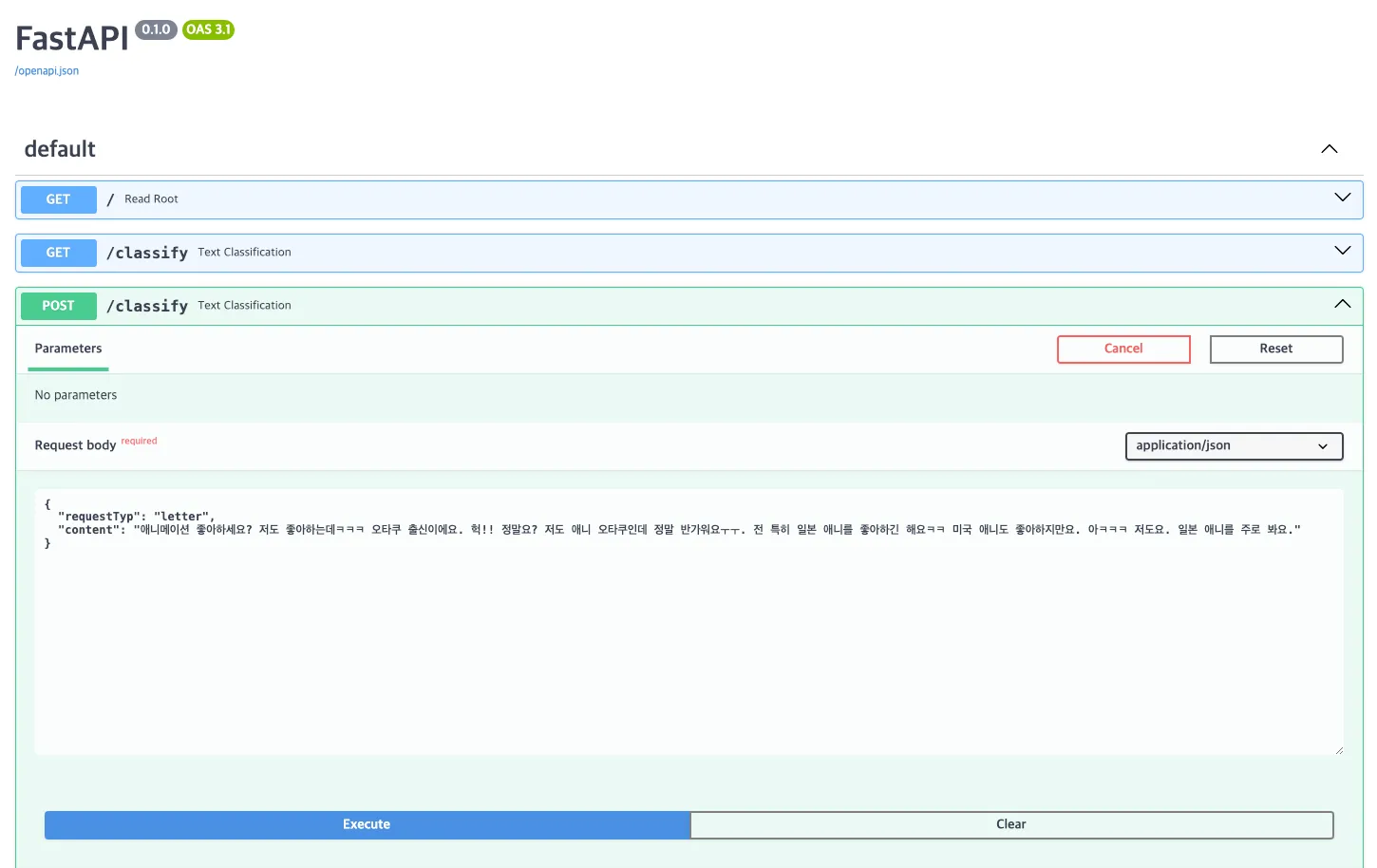Grab the textarea resize handle

[1339, 750]
